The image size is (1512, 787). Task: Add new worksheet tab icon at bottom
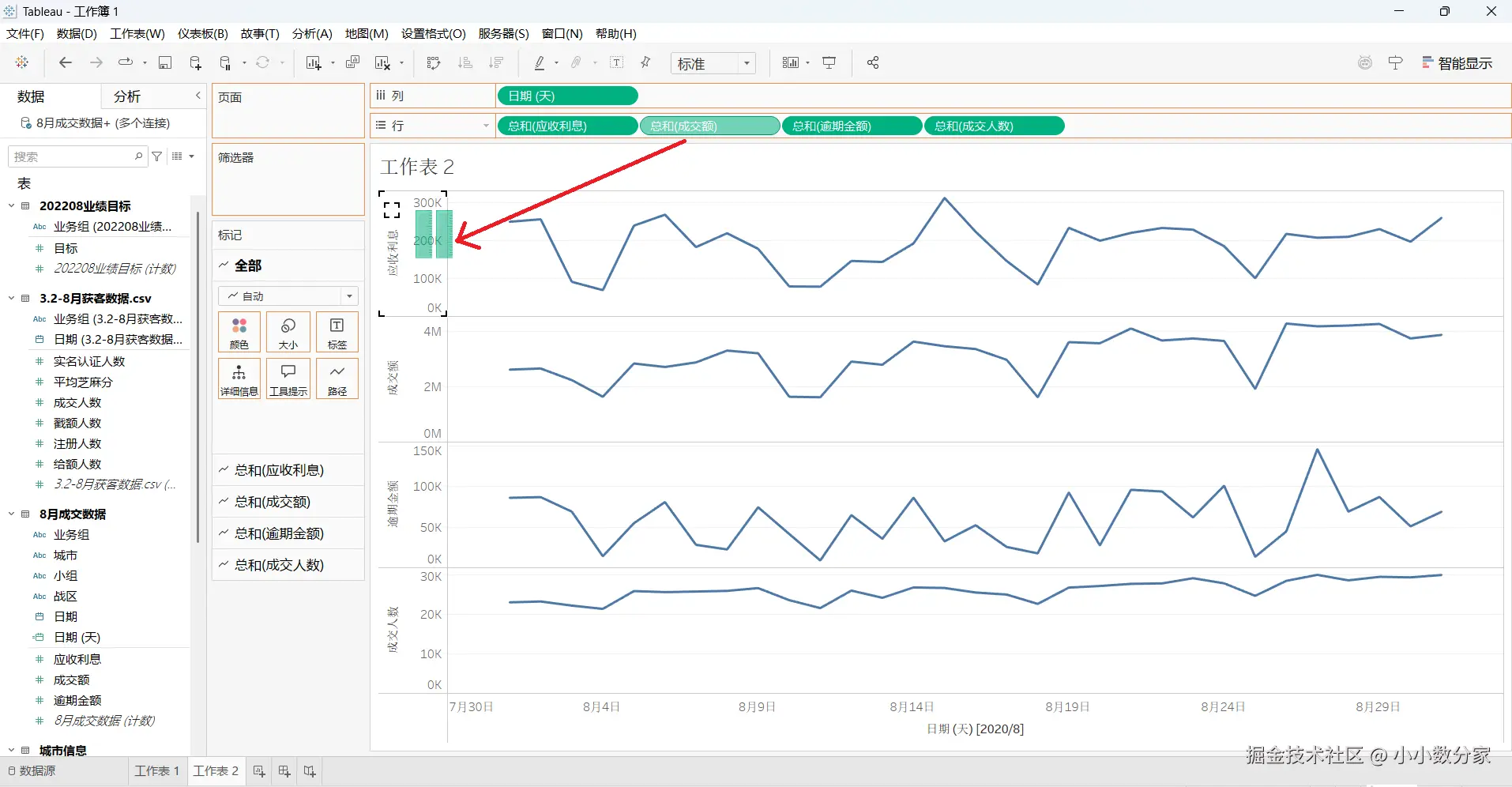tap(259, 771)
